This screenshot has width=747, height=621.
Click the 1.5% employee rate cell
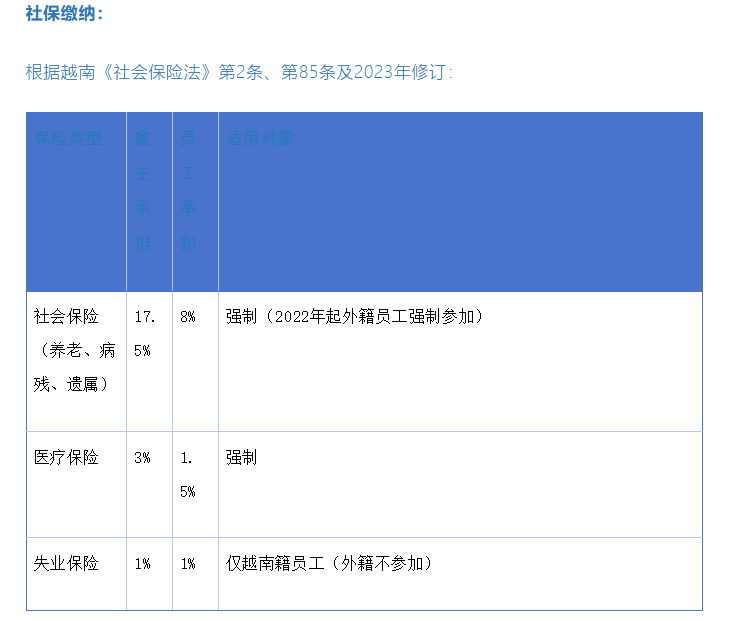pyautogui.click(x=188, y=474)
